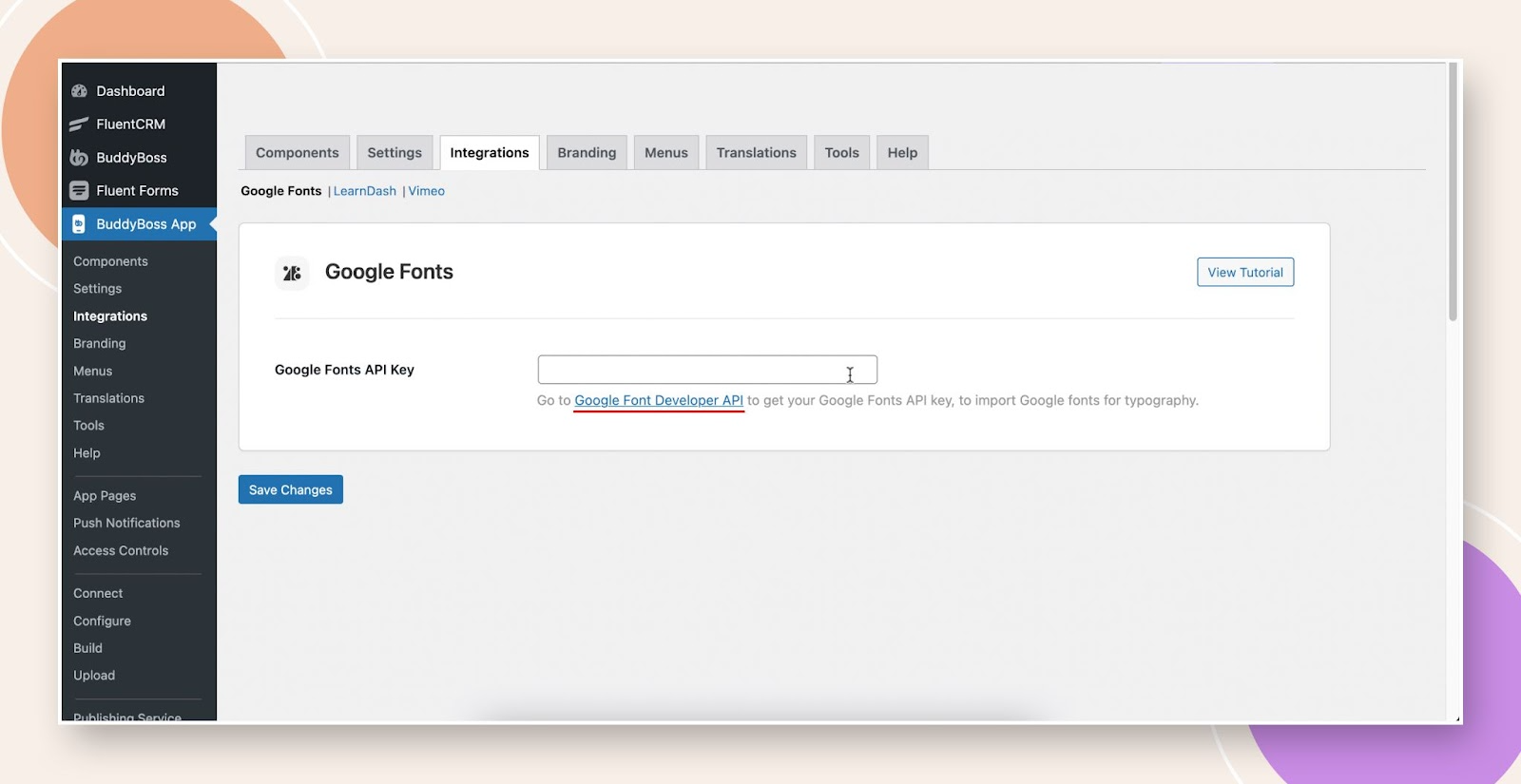This screenshot has width=1521, height=784.
Task: Open BuddyBoss via its sidebar icon
Action: (80, 158)
